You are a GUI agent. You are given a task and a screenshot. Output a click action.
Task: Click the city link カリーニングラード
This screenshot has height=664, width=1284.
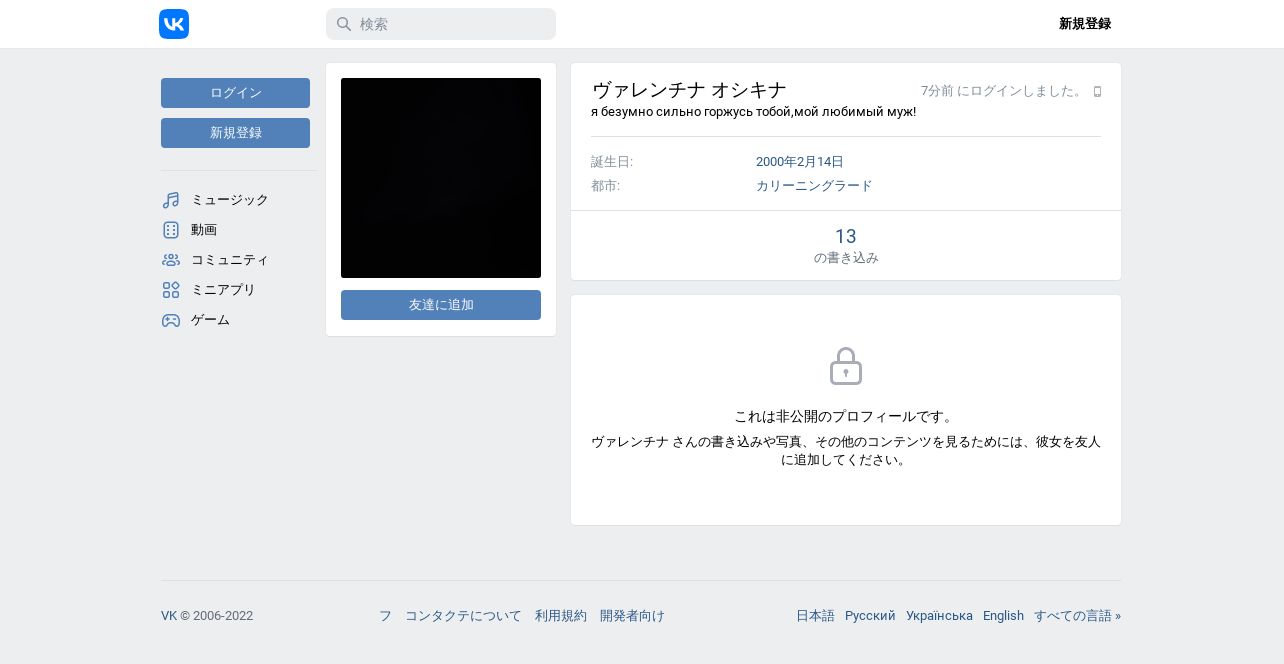tap(814, 186)
